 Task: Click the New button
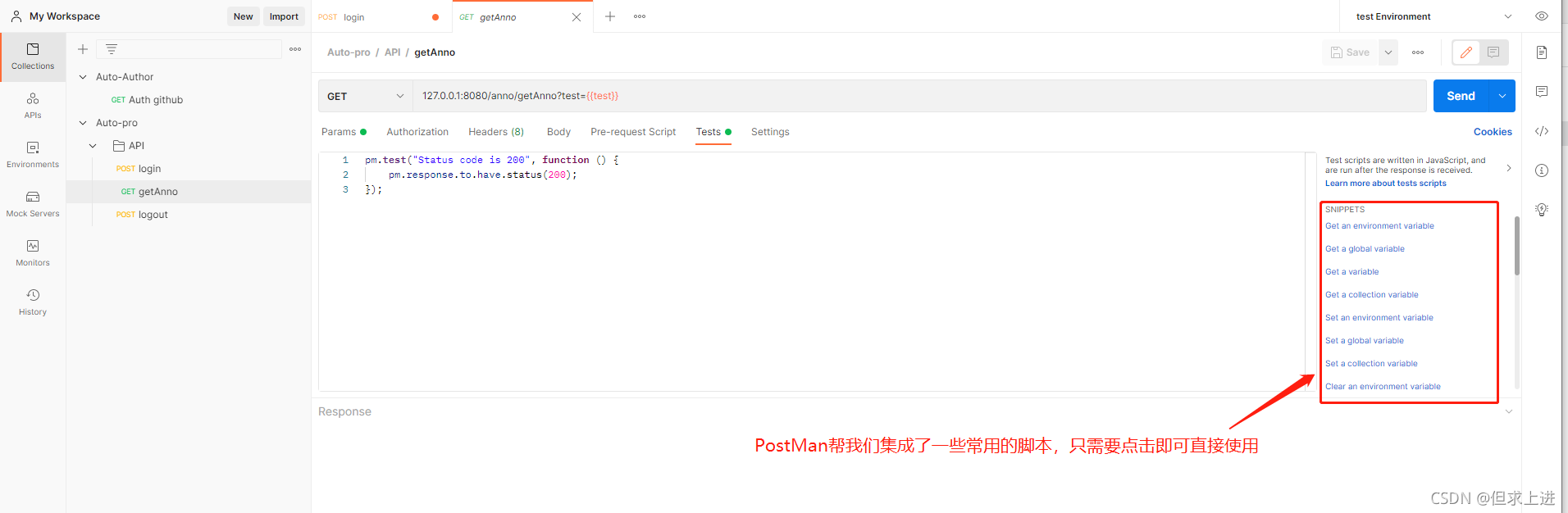[244, 16]
